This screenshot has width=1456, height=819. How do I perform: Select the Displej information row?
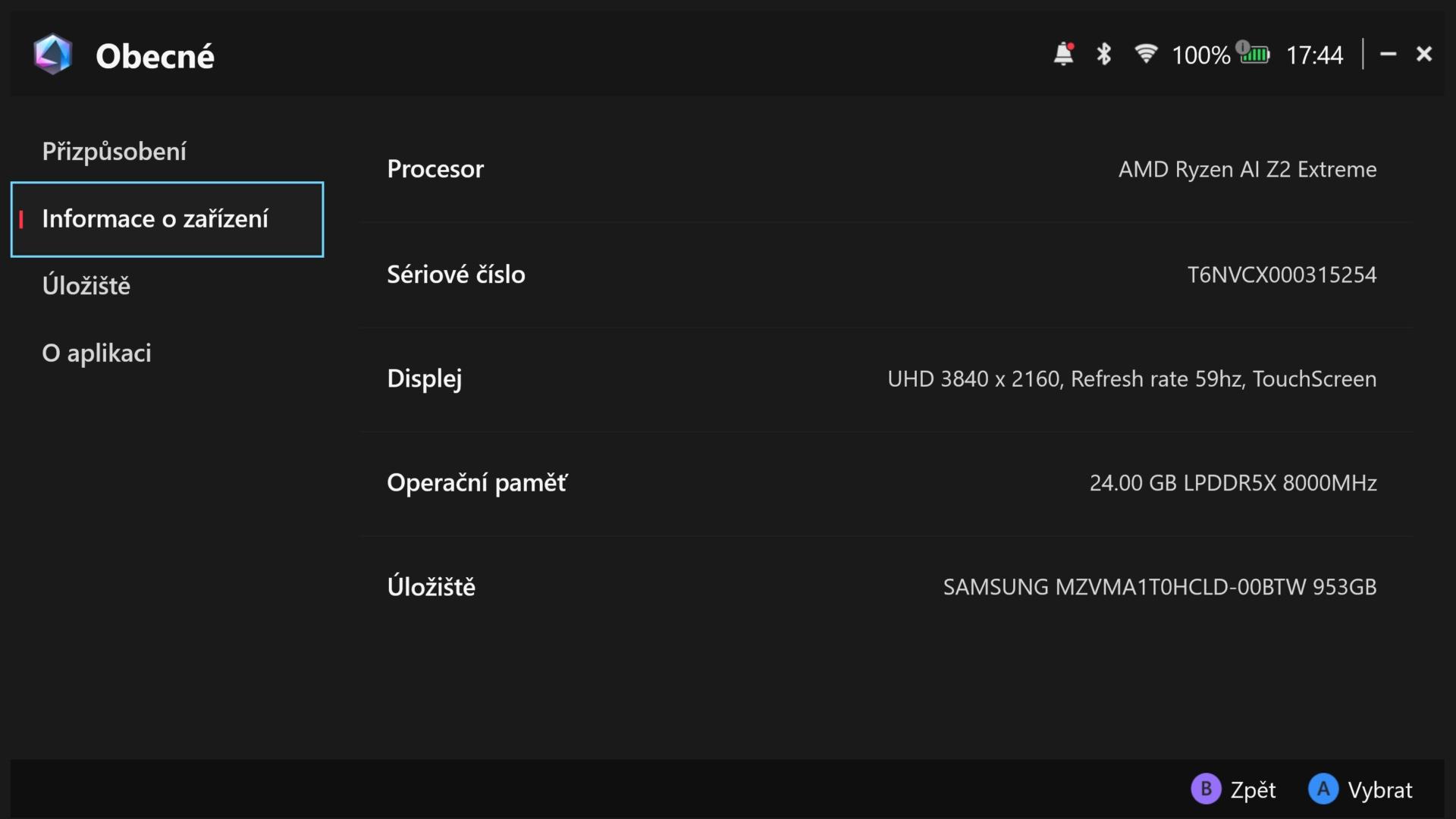pos(886,379)
